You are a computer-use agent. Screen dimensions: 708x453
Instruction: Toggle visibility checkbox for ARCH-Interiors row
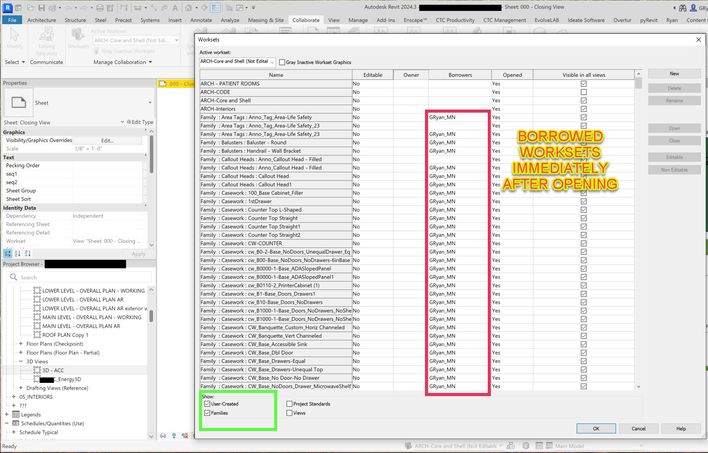coord(583,109)
